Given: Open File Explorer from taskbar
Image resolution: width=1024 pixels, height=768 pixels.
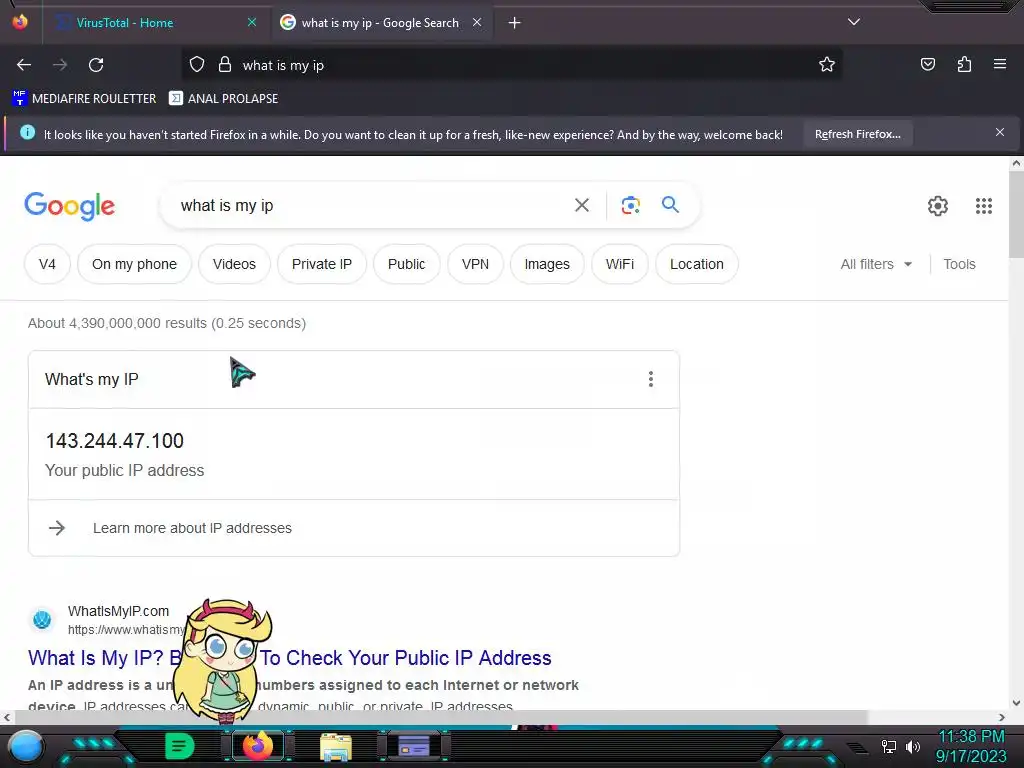Looking at the screenshot, I should click(x=336, y=746).
